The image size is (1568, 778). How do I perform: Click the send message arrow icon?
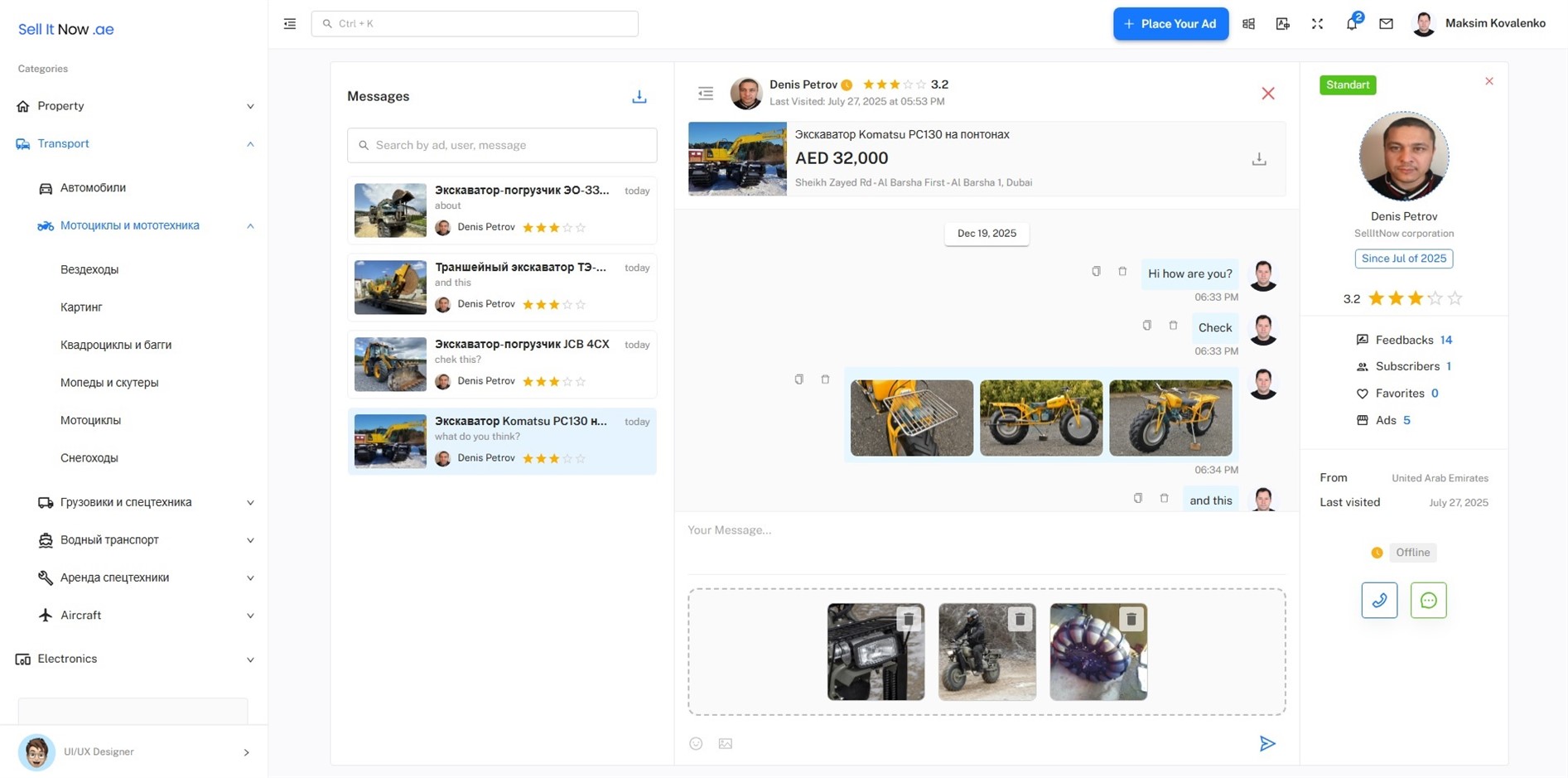[1266, 744]
